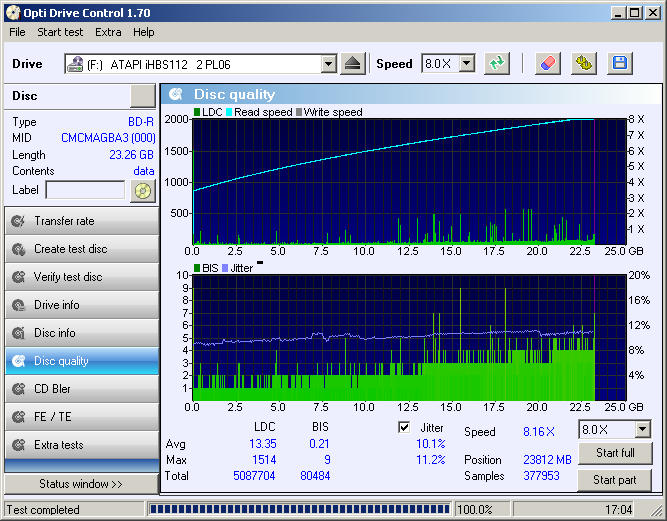Click the Drive info icon

click(x=18, y=305)
